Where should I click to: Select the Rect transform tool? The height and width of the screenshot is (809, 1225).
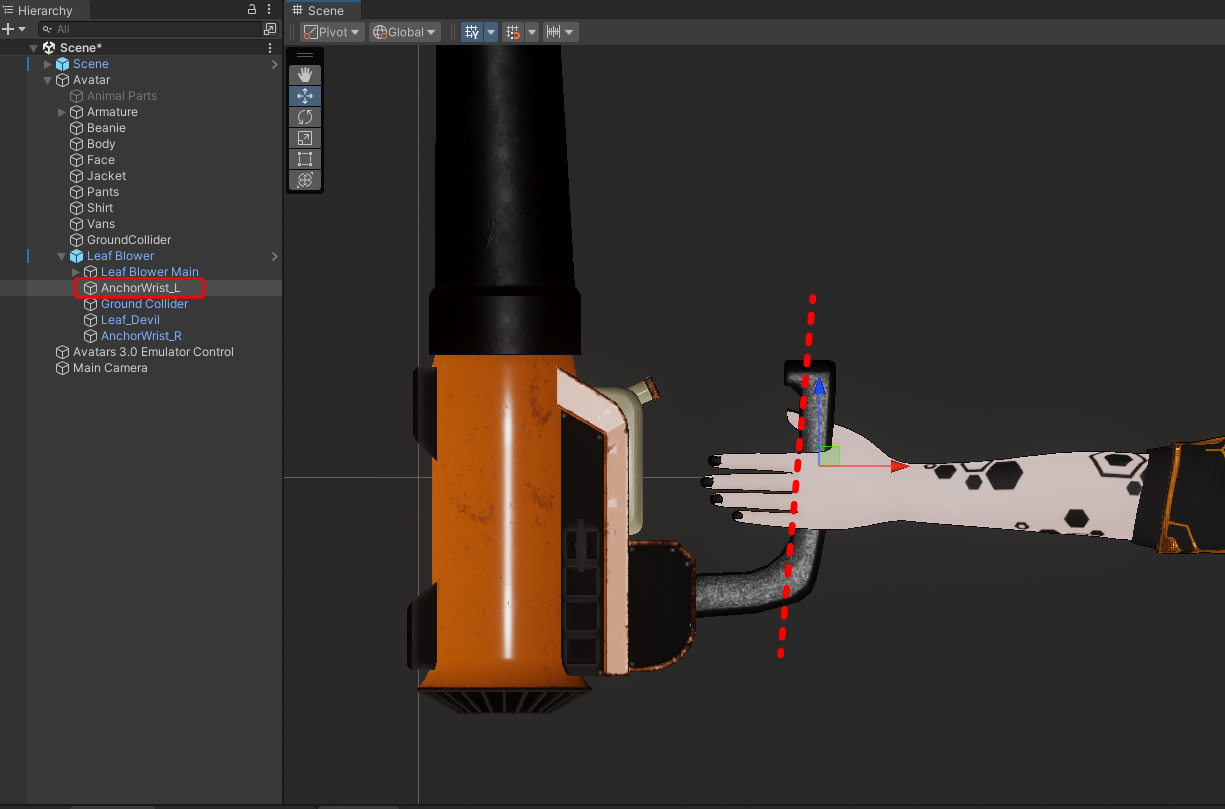click(x=305, y=159)
